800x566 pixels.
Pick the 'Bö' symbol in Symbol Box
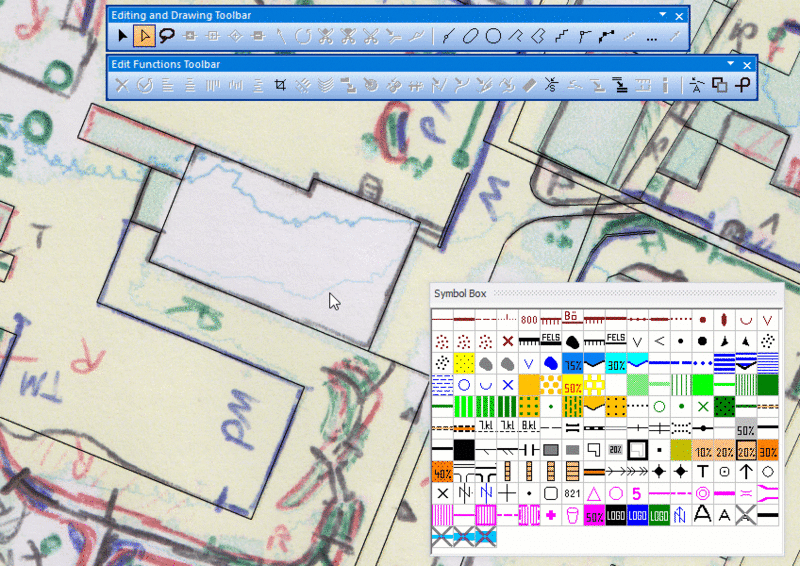coord(572,320)
